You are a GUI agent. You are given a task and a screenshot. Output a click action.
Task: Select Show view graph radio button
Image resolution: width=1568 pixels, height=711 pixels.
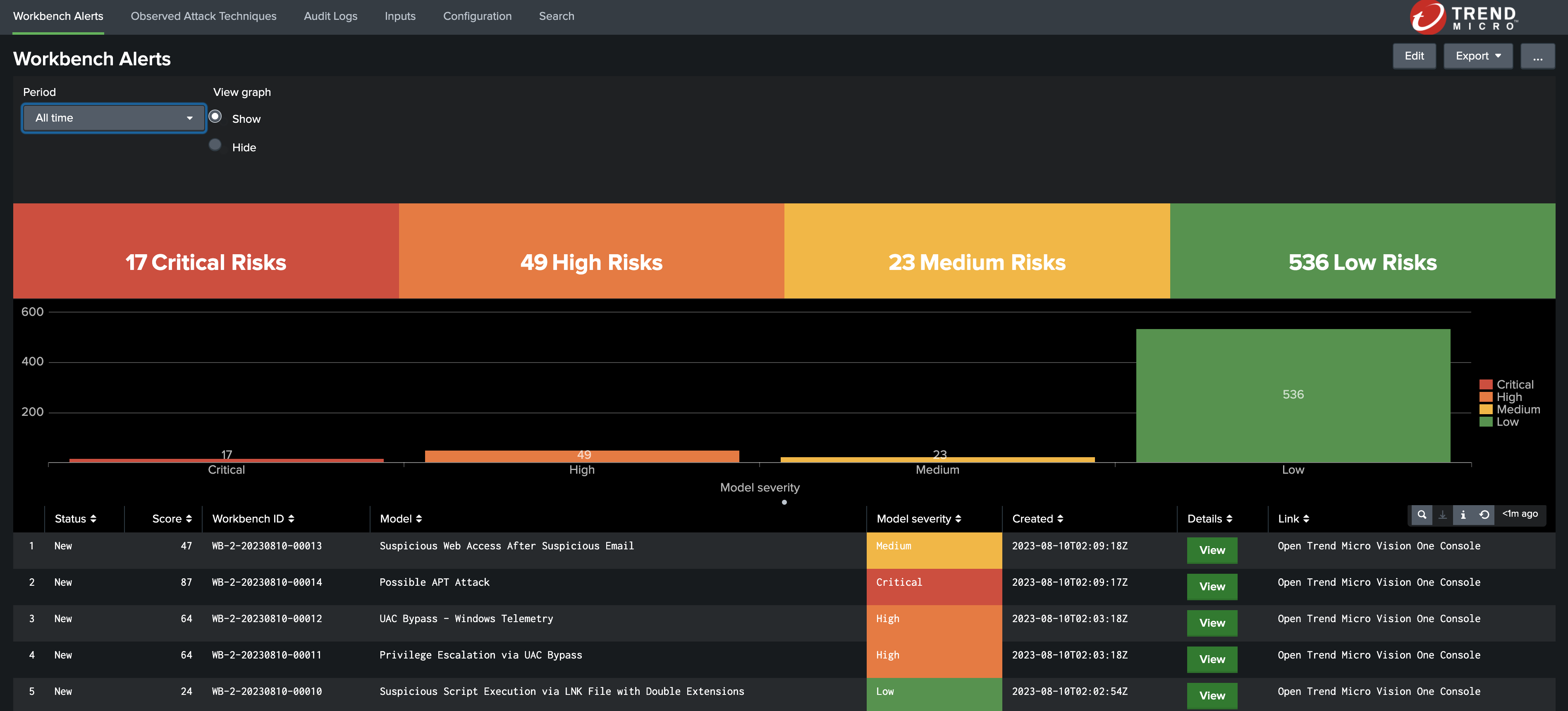[x=215, y=116]
